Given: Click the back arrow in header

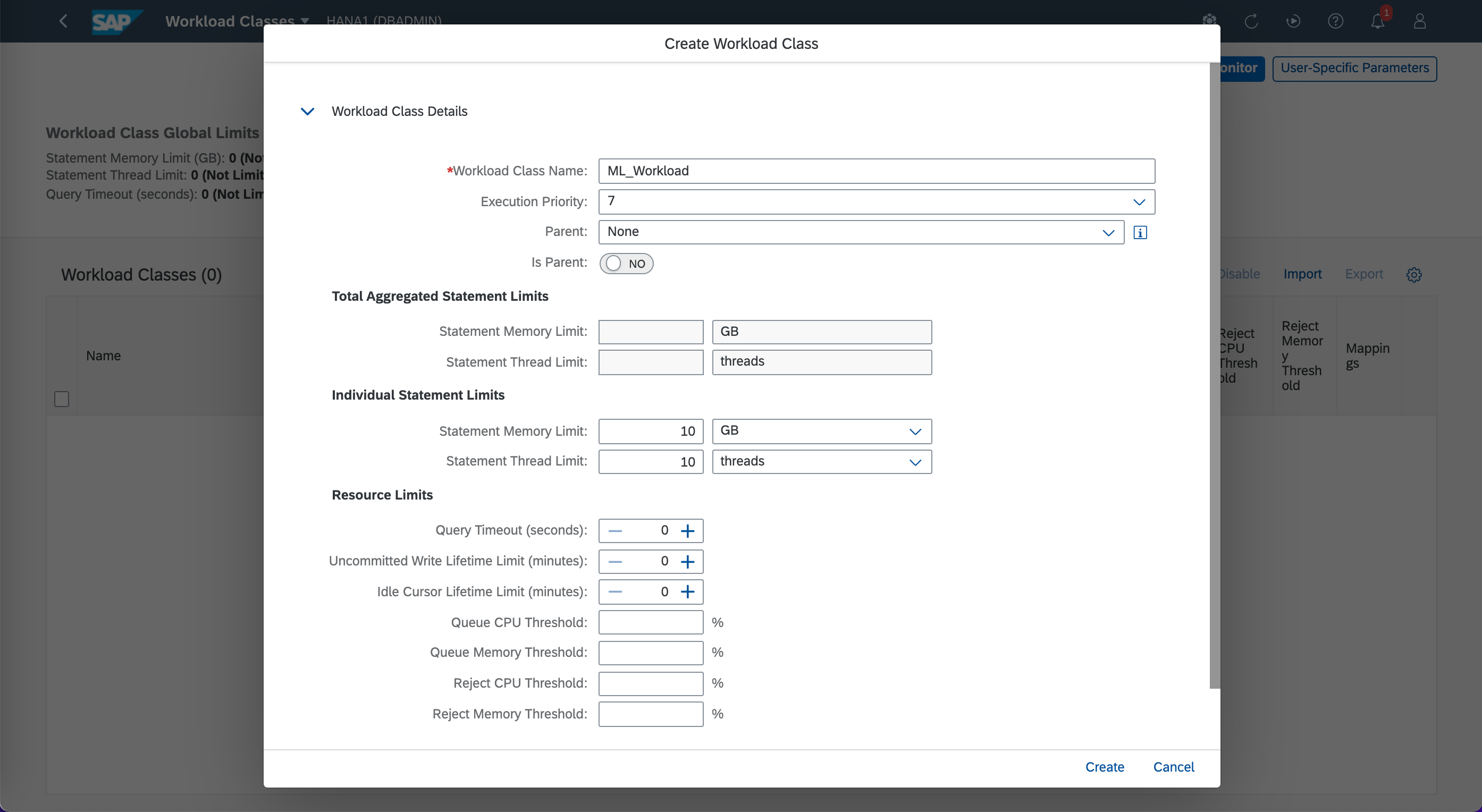Looking at the screenshot, I should (x=63, y=21).
